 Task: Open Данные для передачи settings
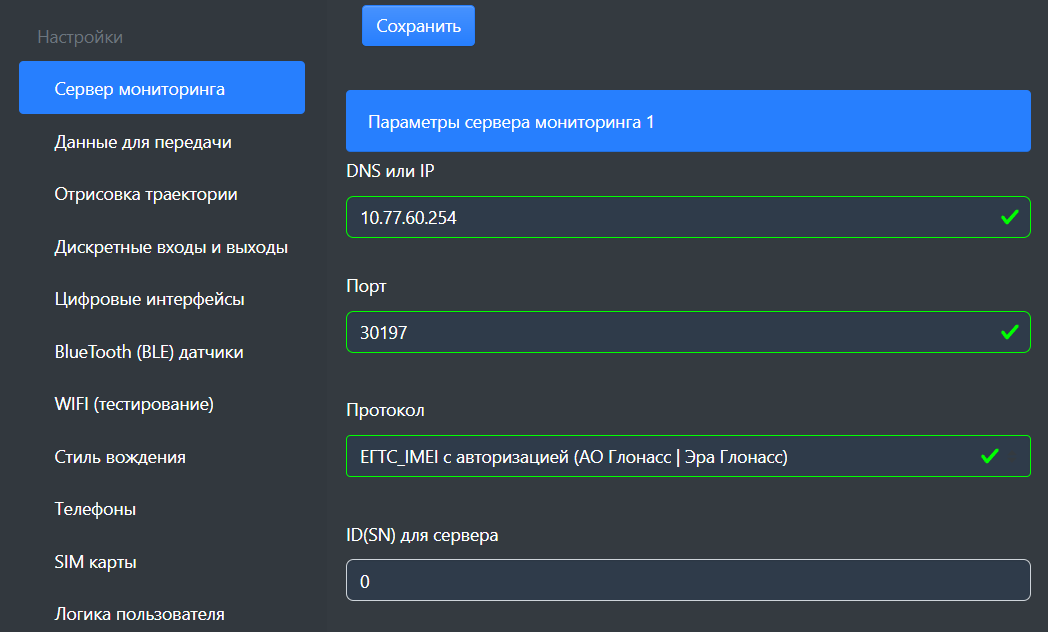tap(143, 142)
